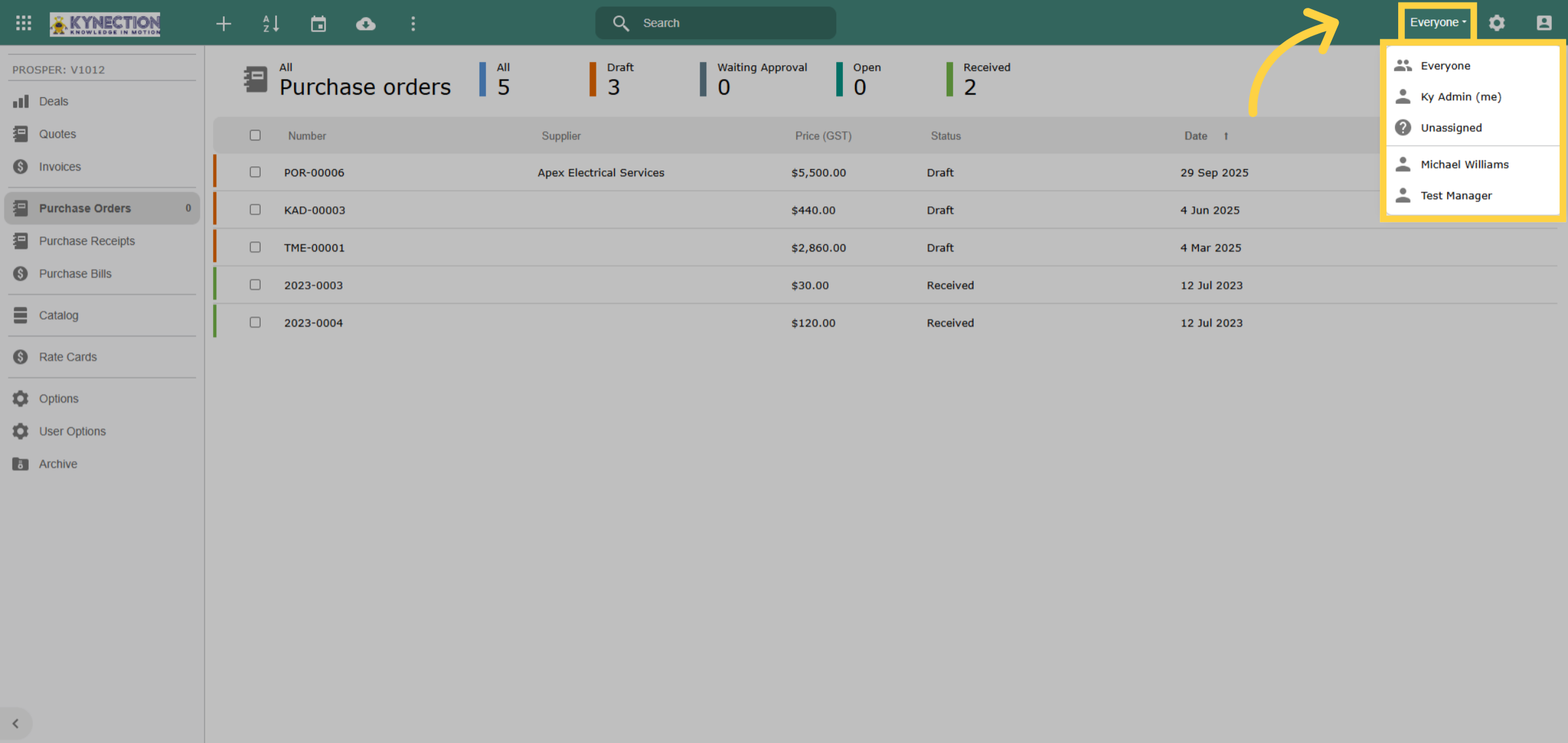Click the A-Z sort icon
The height and width of the screenshot is (743, 1568).
click(271, 24)
